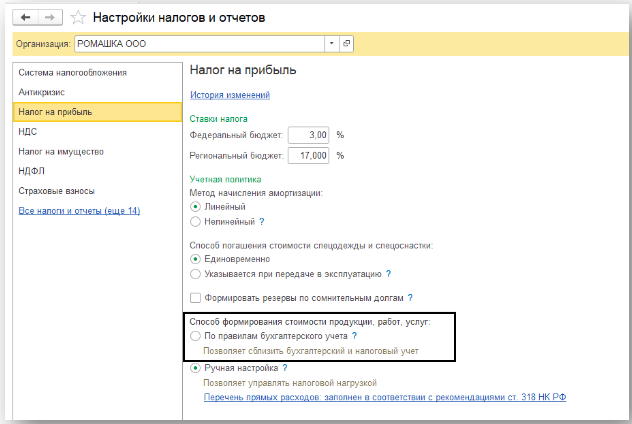Screen dimensions: 632x424
Task: Add page to favorites with star icon
Action: tap(78, 18)
